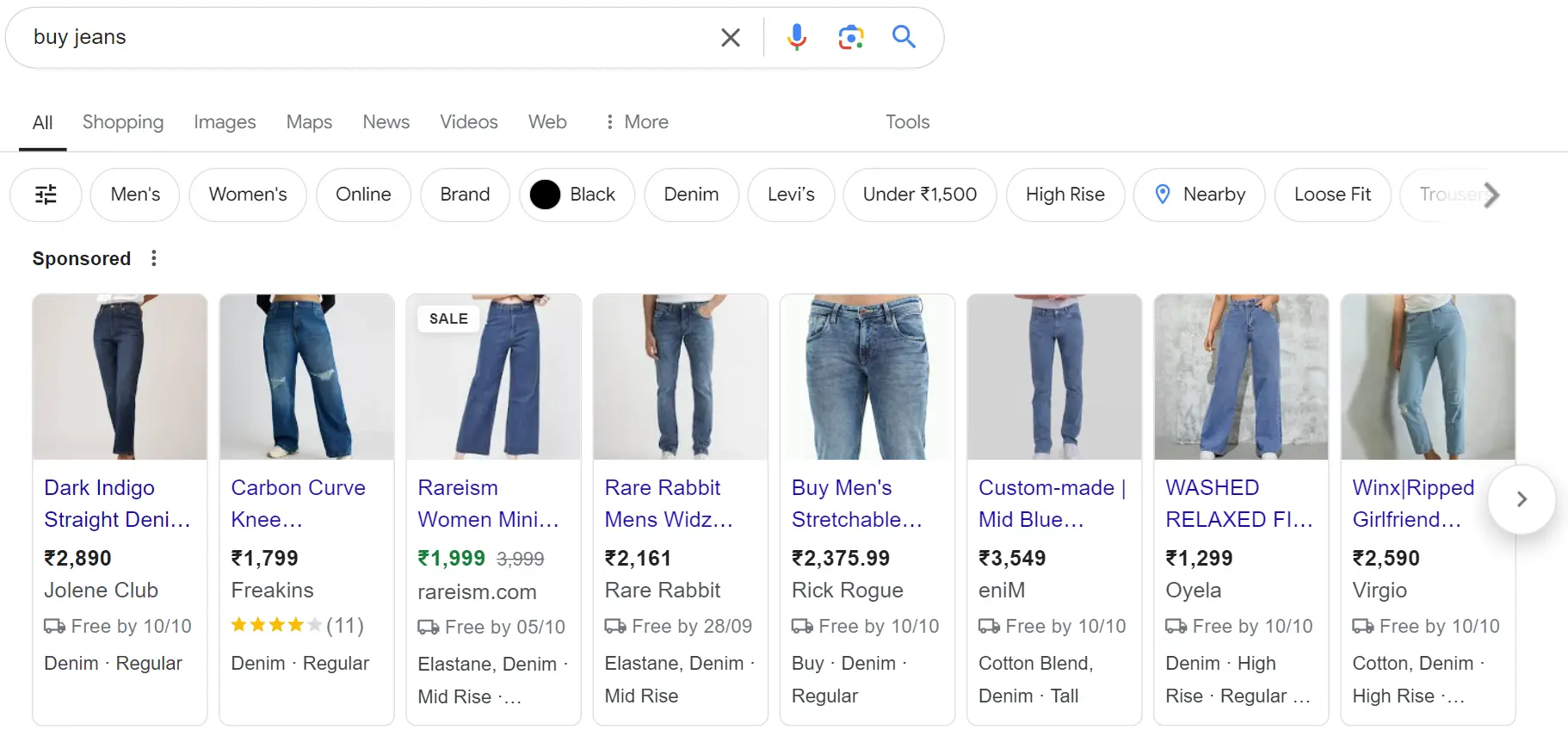Apply the Black color filter chip
The image size is (1568, 730).
click(577, 195)
